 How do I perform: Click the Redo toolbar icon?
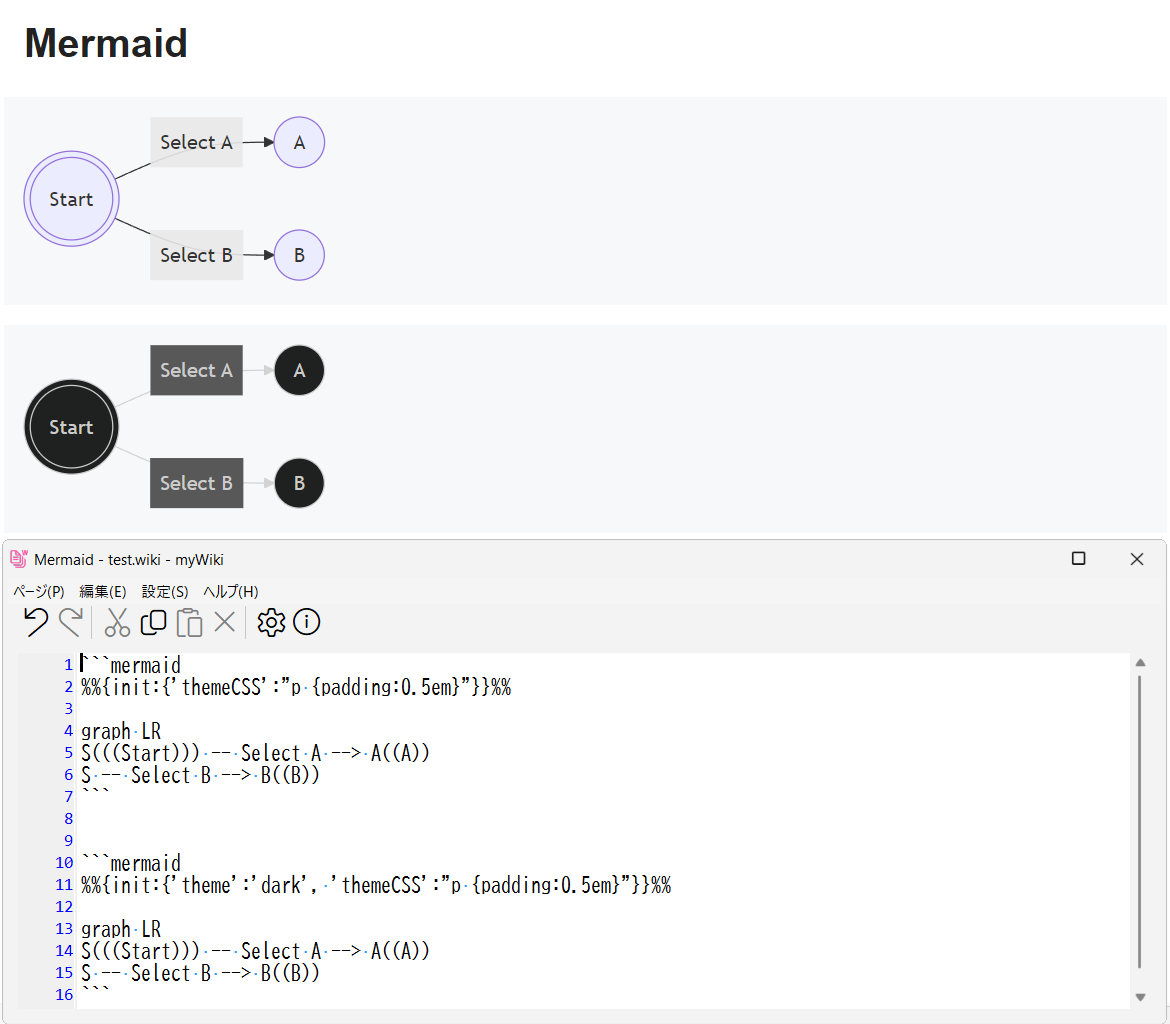pyautogui.click(x=71, y=622)
